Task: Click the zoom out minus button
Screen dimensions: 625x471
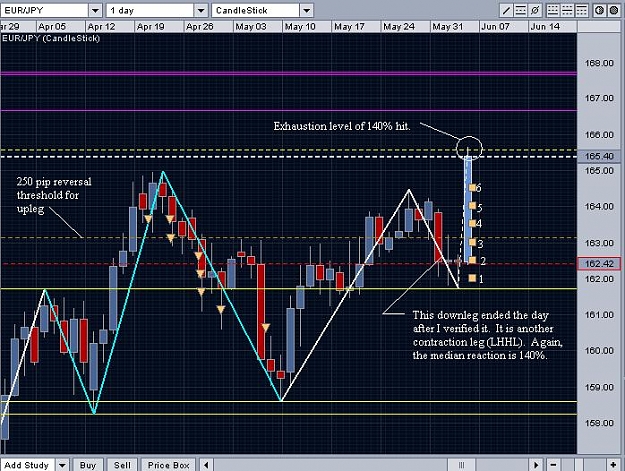Action: 553,465
